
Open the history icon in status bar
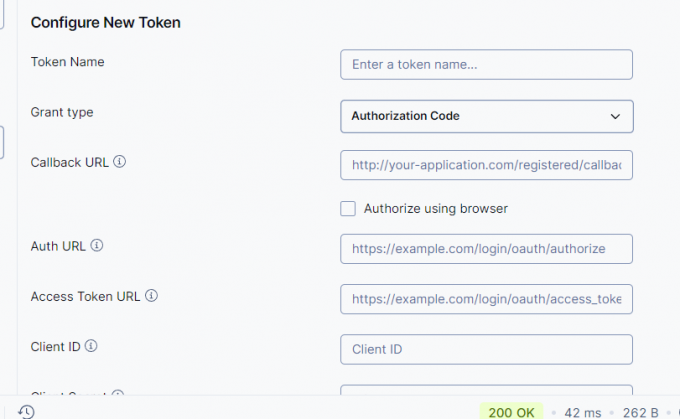pos(27,411)
